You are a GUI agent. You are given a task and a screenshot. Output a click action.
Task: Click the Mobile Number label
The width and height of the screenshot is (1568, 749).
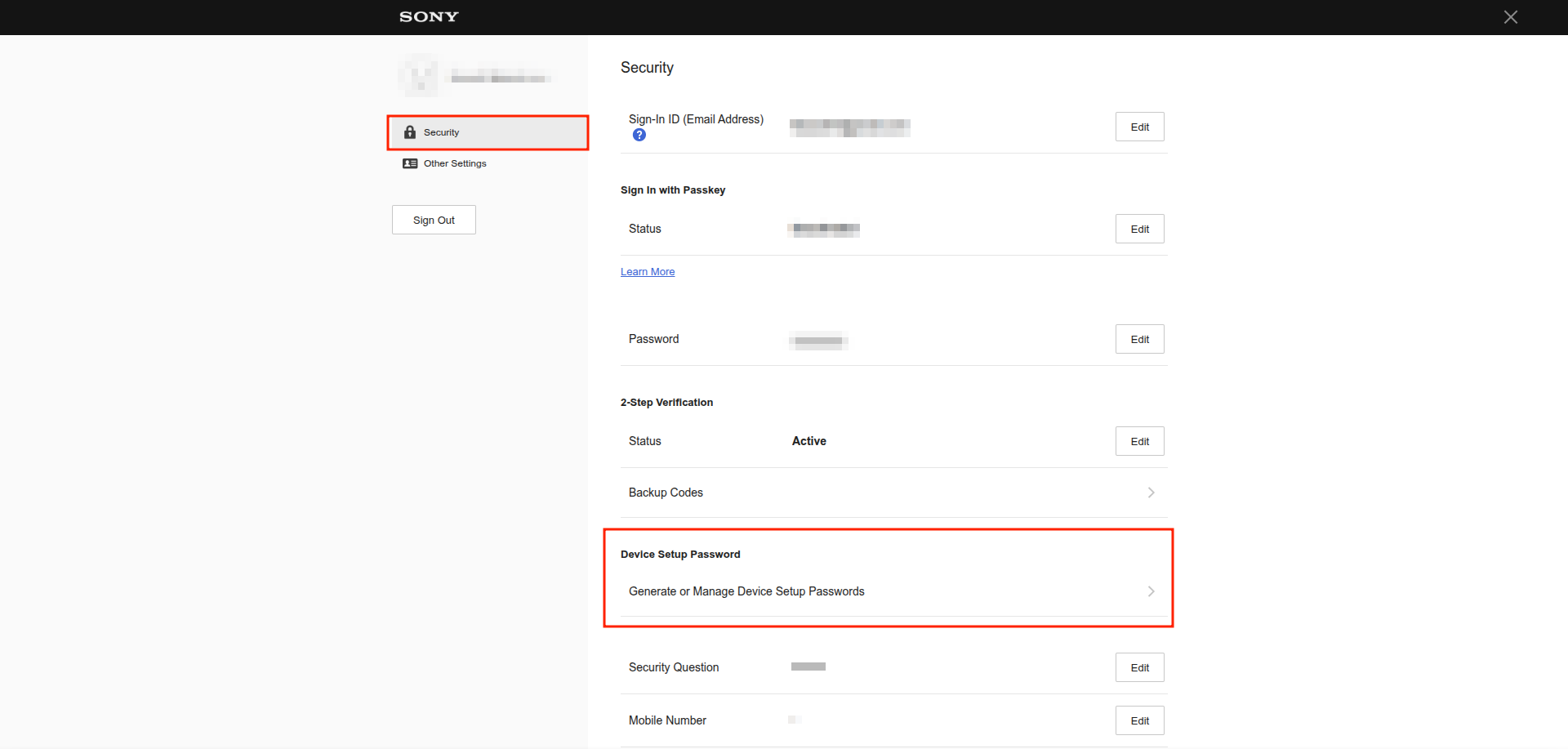point(667,720)
